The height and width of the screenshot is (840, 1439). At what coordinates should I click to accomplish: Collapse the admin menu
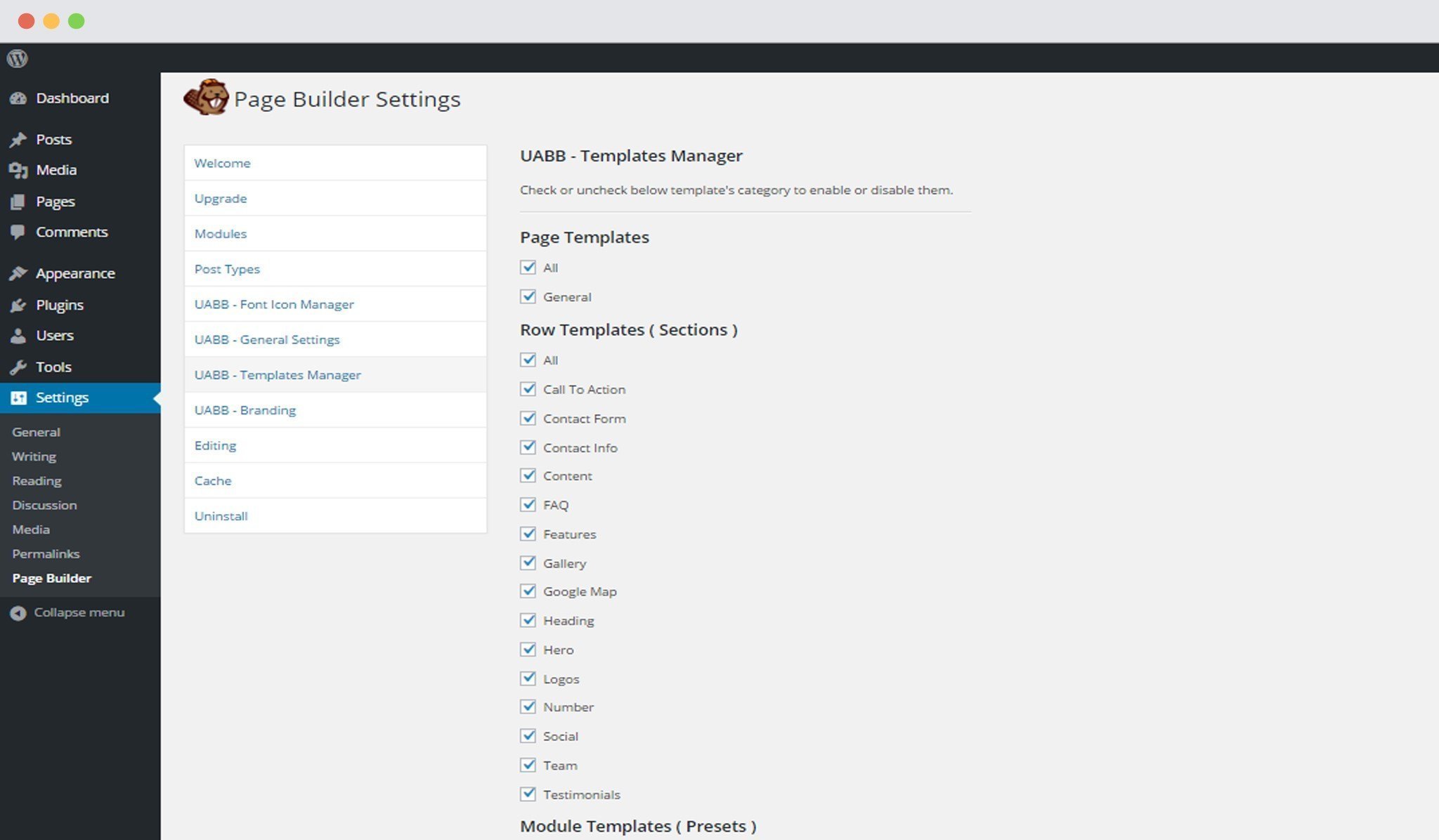(x=67, y=612)
